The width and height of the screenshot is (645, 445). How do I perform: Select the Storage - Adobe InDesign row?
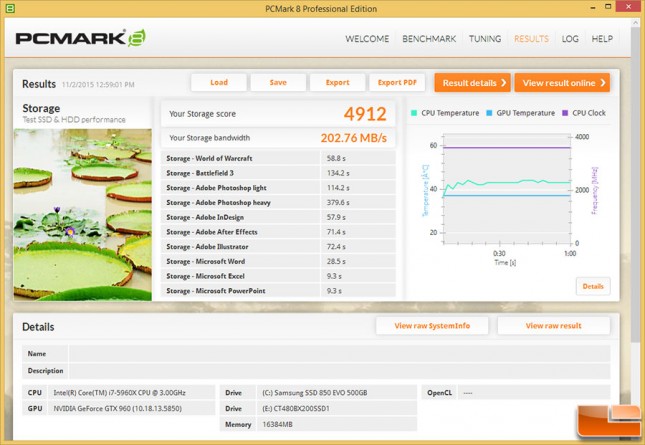point(278,217)
